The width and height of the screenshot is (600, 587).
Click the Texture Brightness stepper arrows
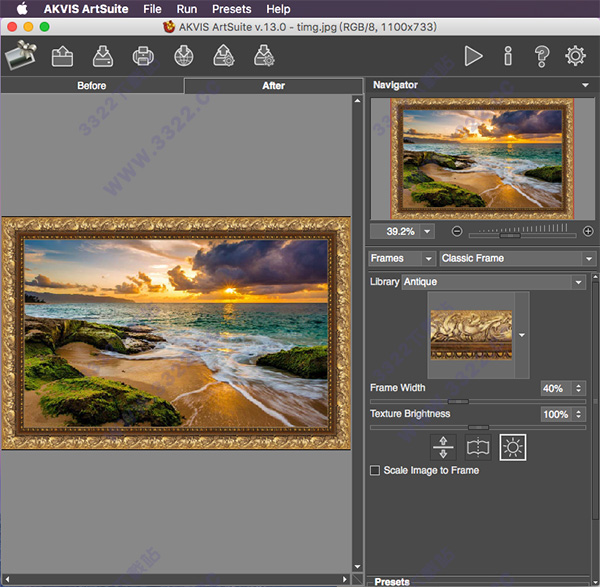578,414
